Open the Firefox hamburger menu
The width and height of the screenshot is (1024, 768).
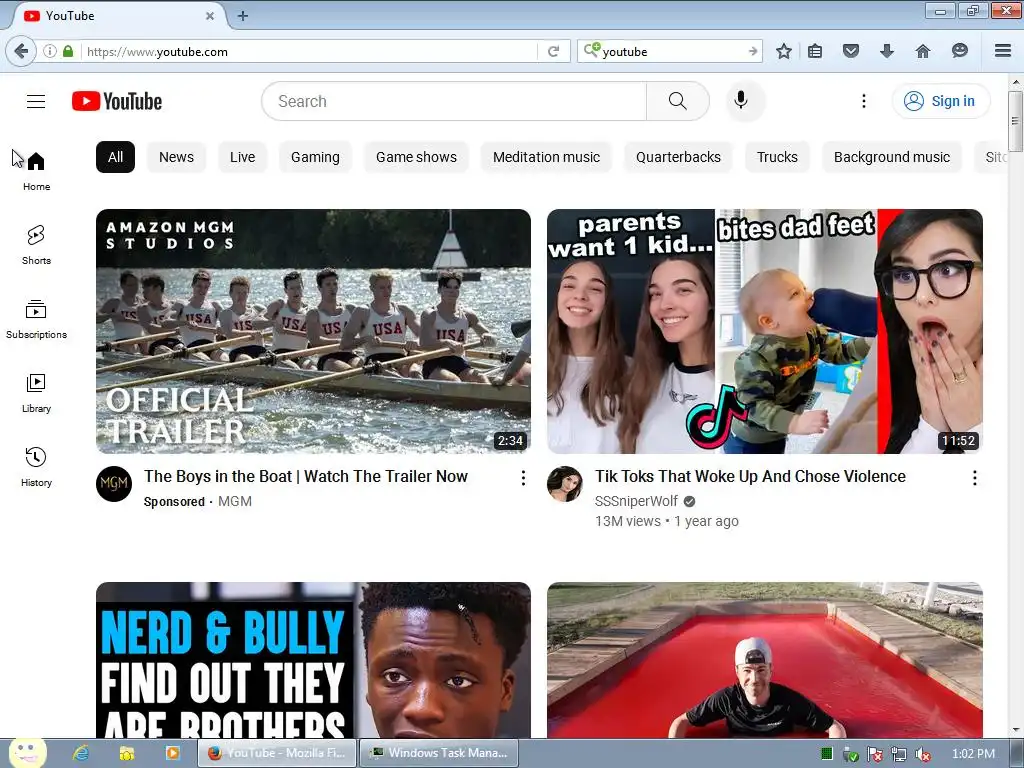tap(1003, 51)
